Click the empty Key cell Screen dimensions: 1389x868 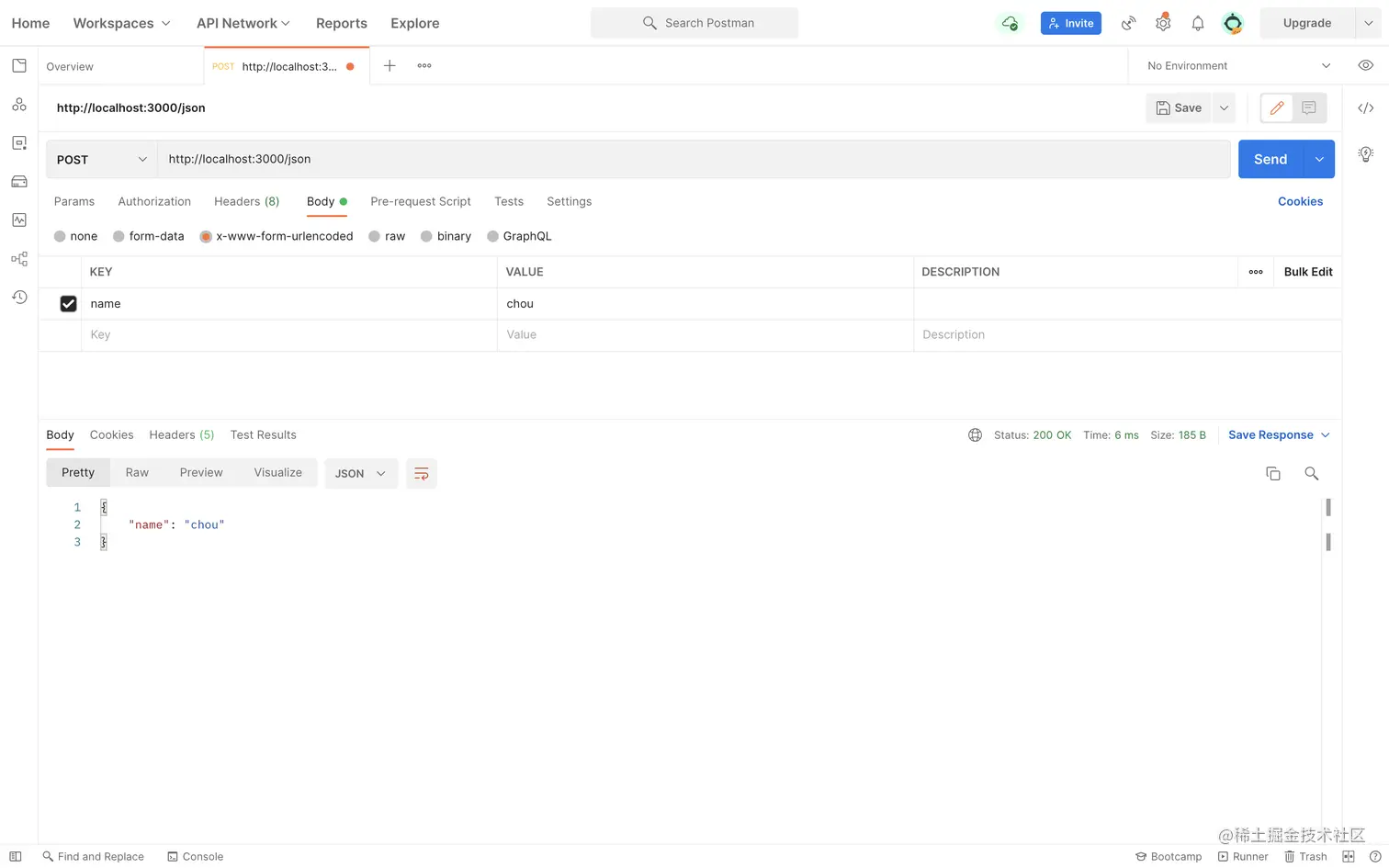(289, 335)
